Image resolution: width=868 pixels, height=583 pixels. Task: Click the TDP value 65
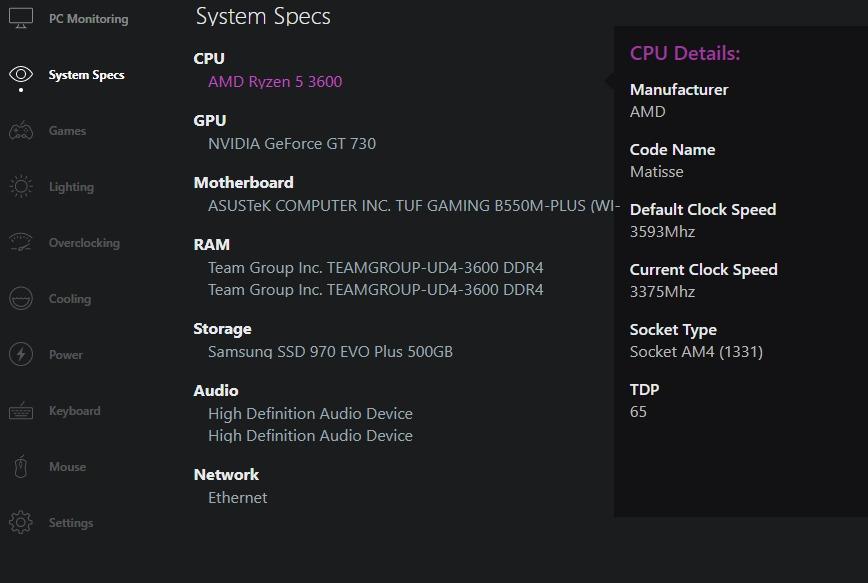(x=638, y=412)
